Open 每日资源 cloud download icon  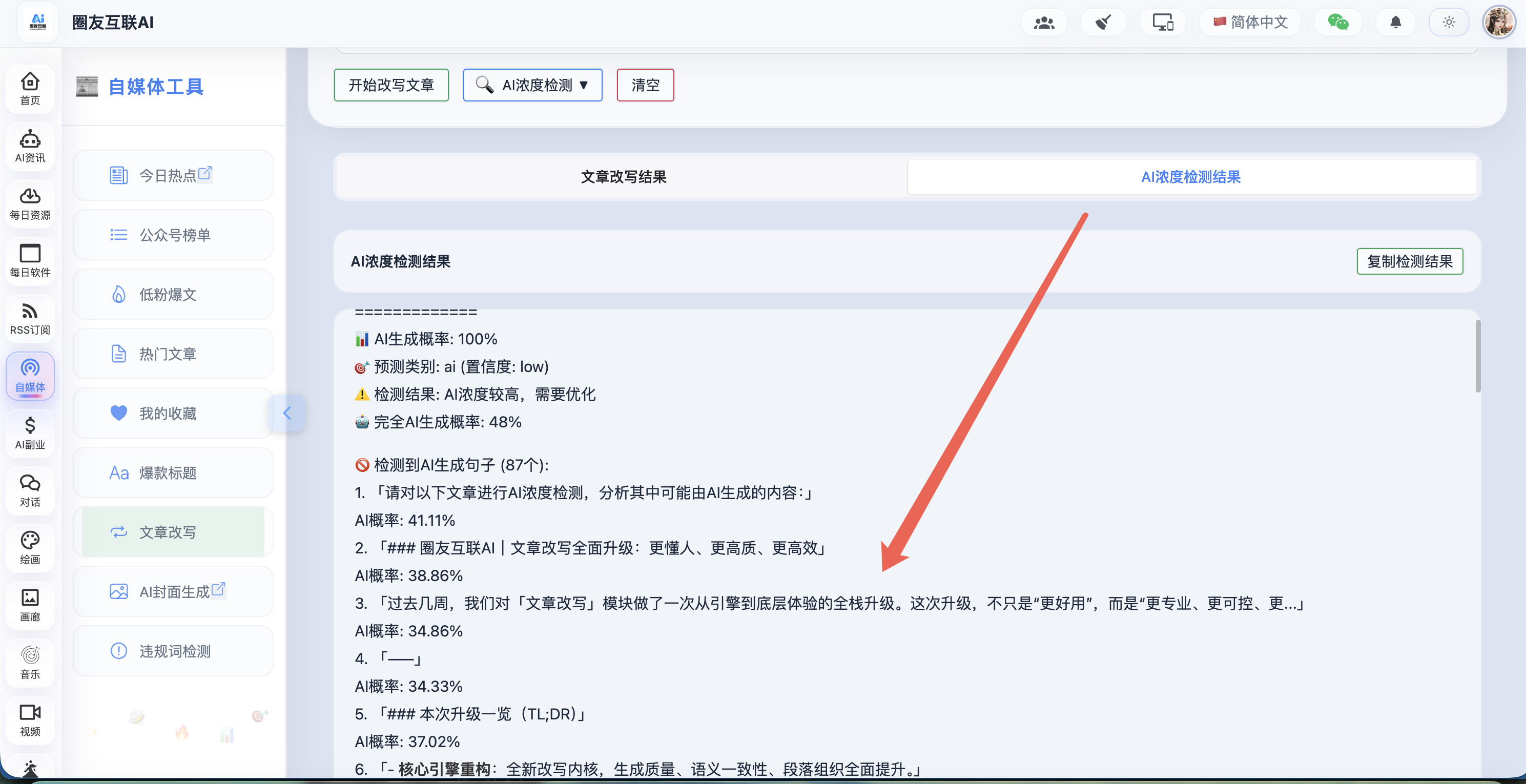coord(30,203)
